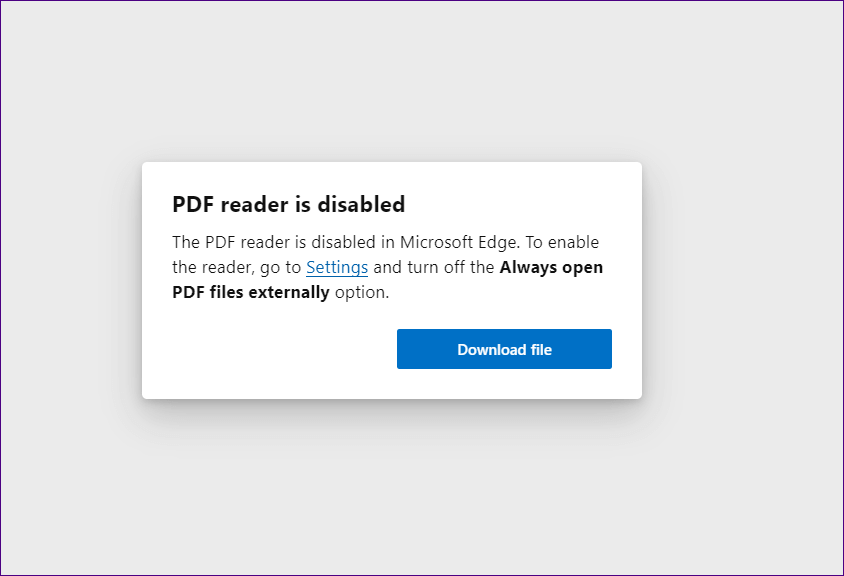Image resolution: width=844 pixels, height=576 pixels.
Task: Click the "PDF reader is disabled" heading
Action: (x=289, y=205)
